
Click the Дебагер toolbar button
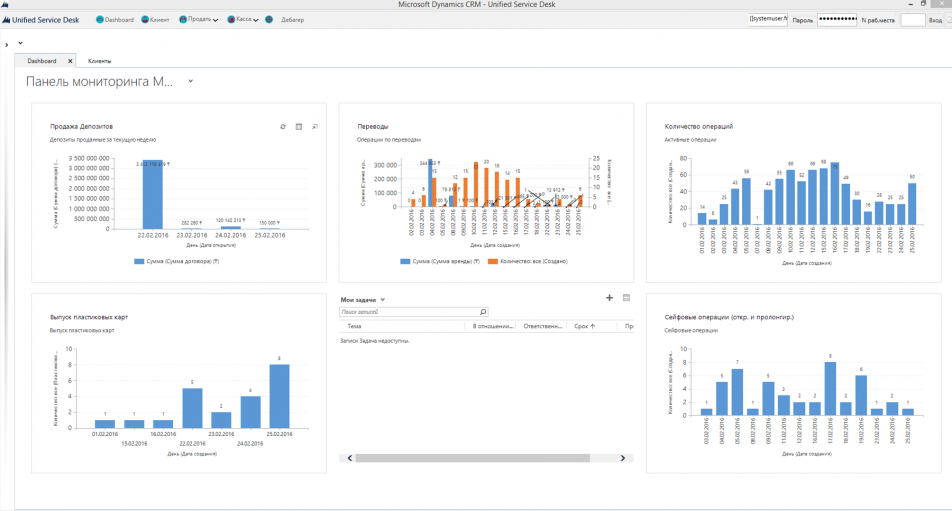292,19
